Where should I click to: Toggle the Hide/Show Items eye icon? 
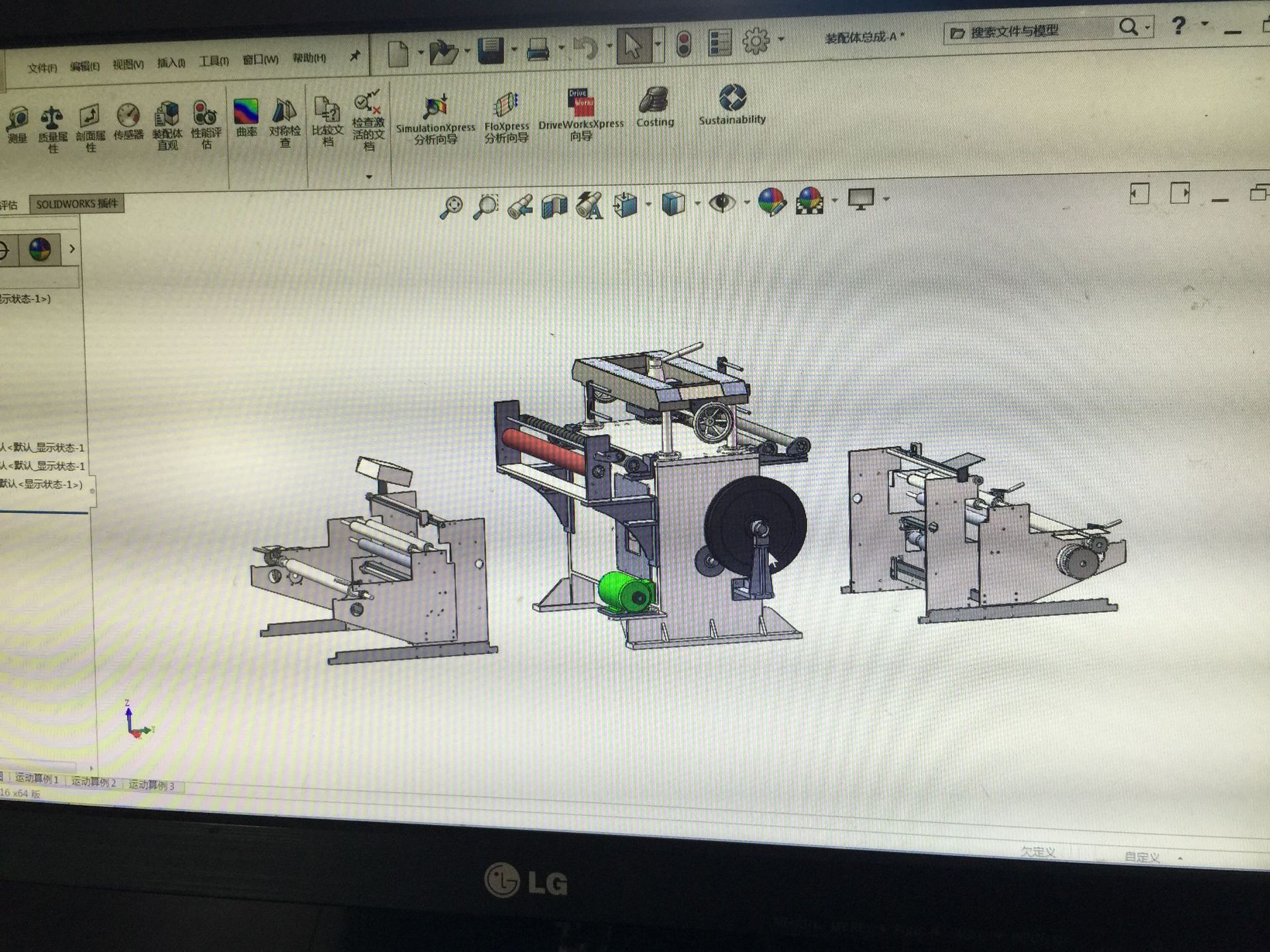(722, 202)
